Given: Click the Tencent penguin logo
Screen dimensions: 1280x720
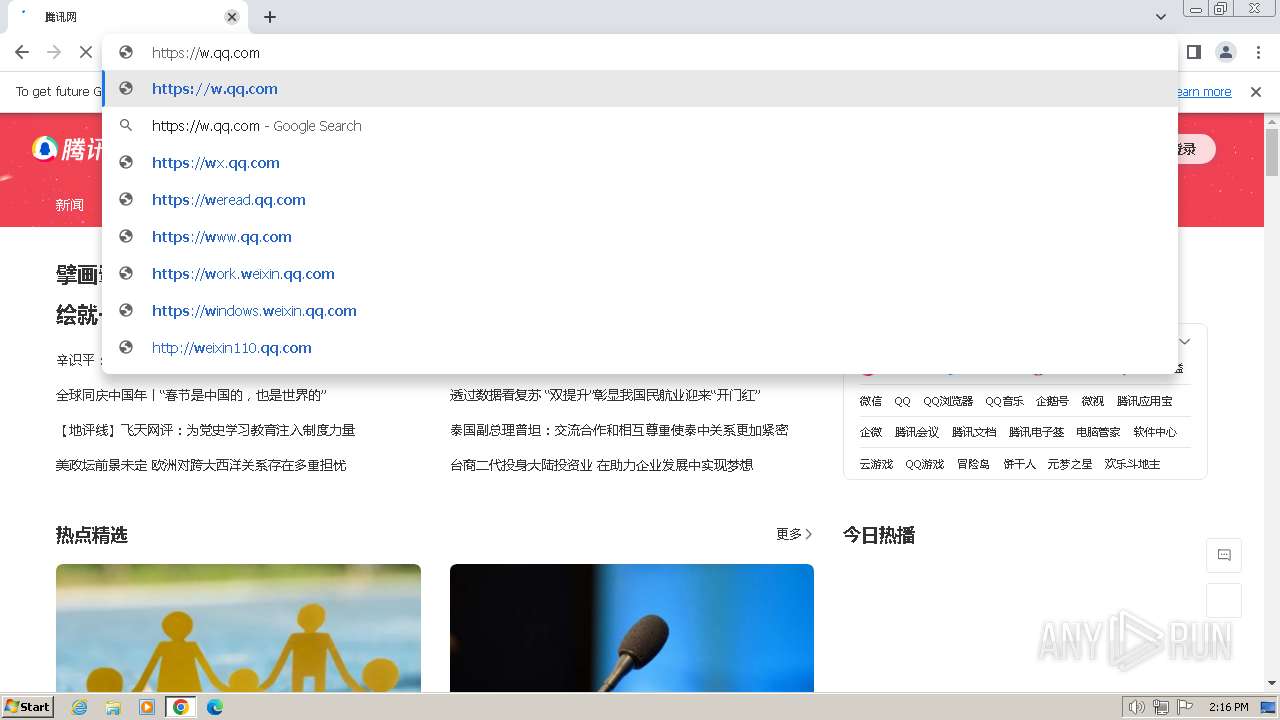Looking at the screenshot, I should 44,149.
